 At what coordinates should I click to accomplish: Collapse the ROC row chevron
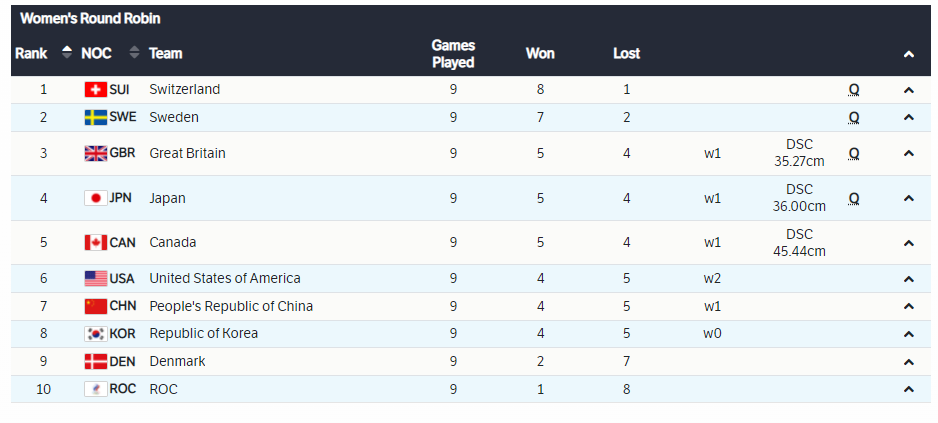(908, 389)
